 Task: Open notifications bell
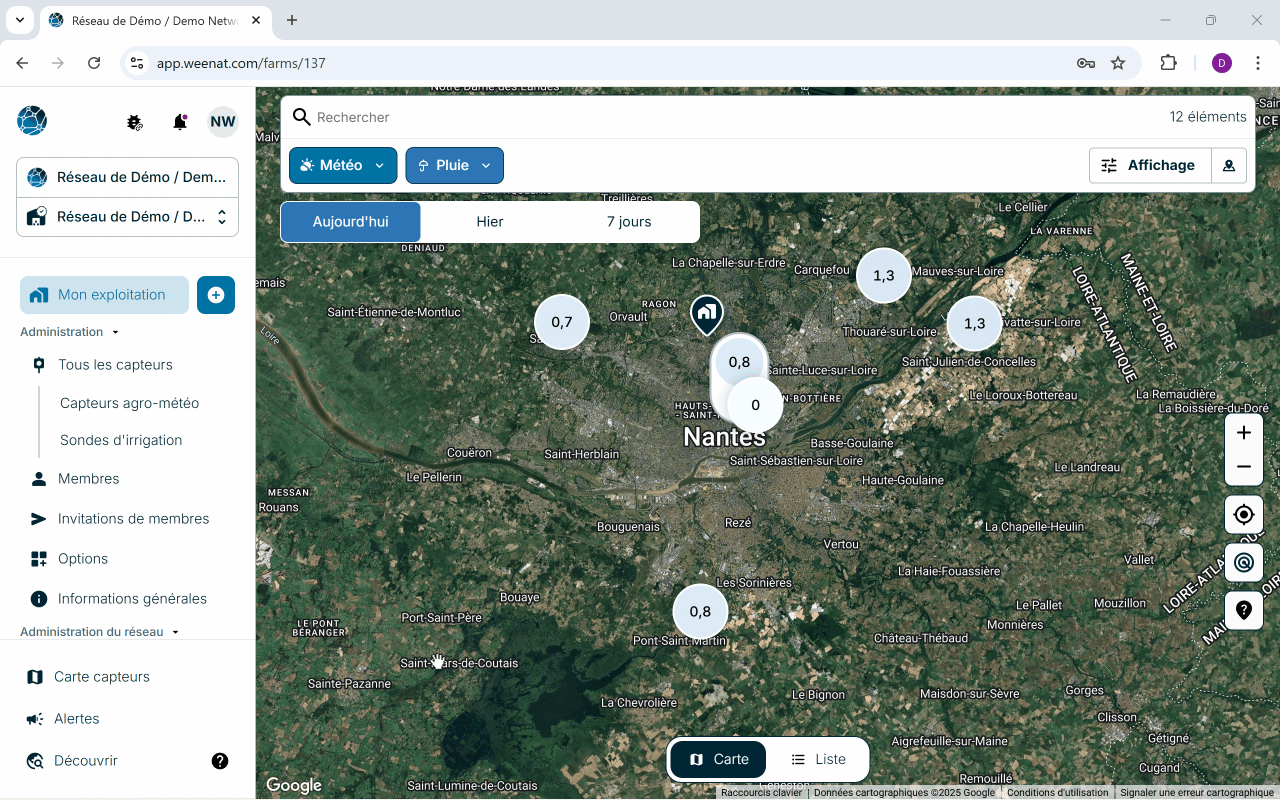[180, 122]
